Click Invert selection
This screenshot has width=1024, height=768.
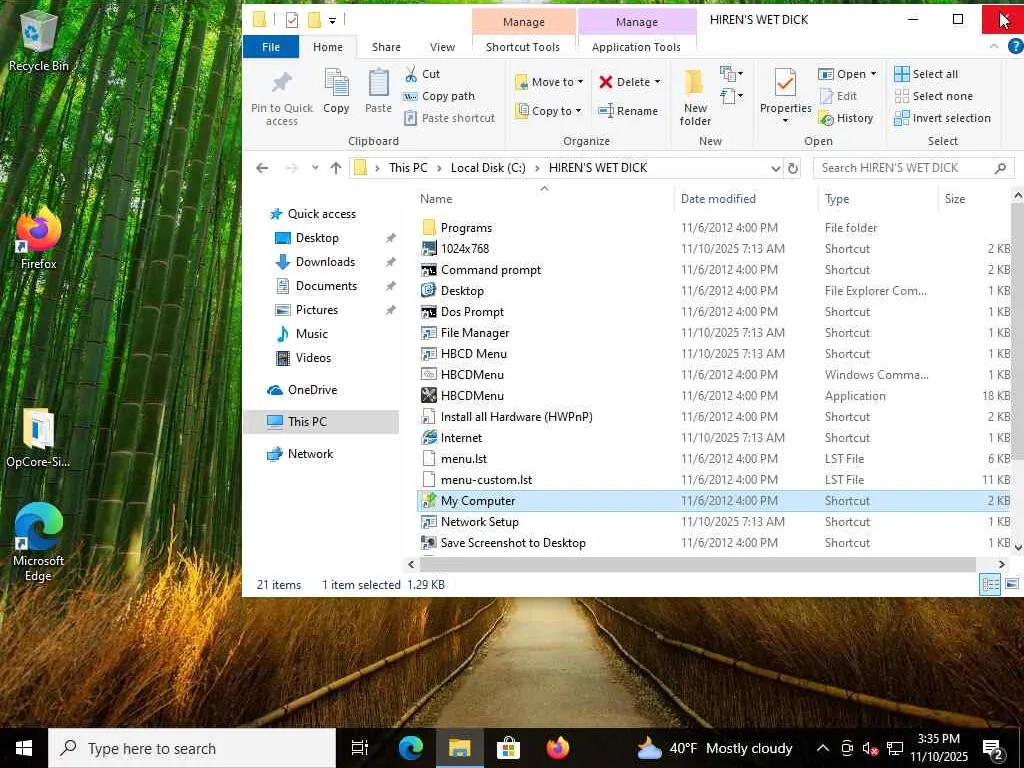[942, 118]
